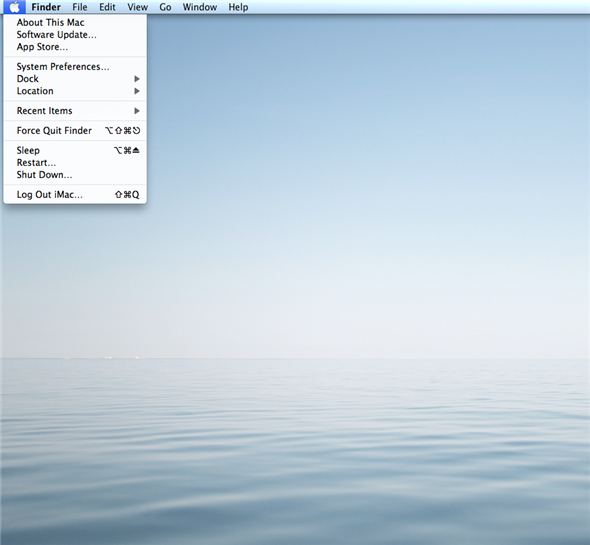
Task: Open the File menu
Action: point(80,7)
